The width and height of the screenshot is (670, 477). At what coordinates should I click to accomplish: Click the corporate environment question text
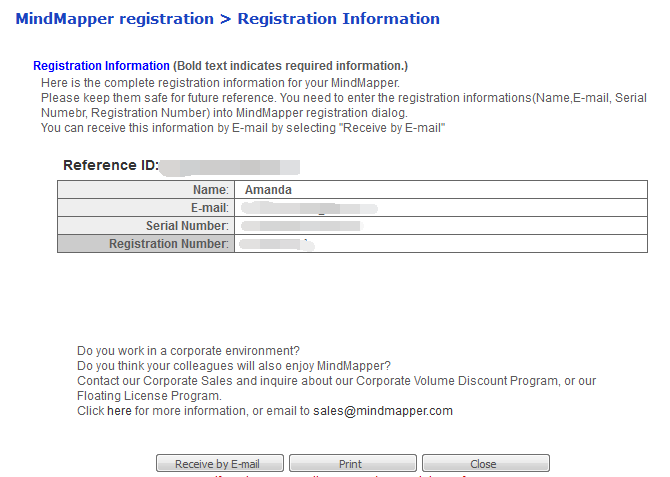pos(188,351)
